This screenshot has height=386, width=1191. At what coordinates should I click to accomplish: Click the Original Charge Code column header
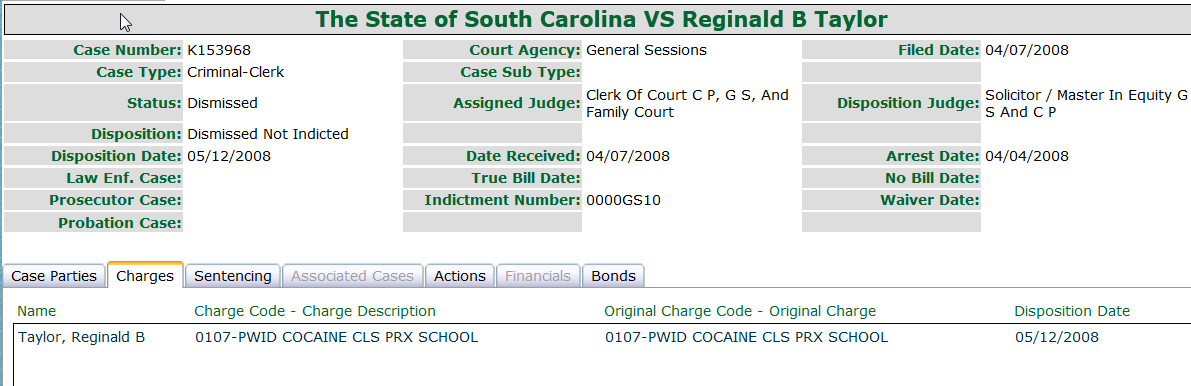[x=740, y=311]
